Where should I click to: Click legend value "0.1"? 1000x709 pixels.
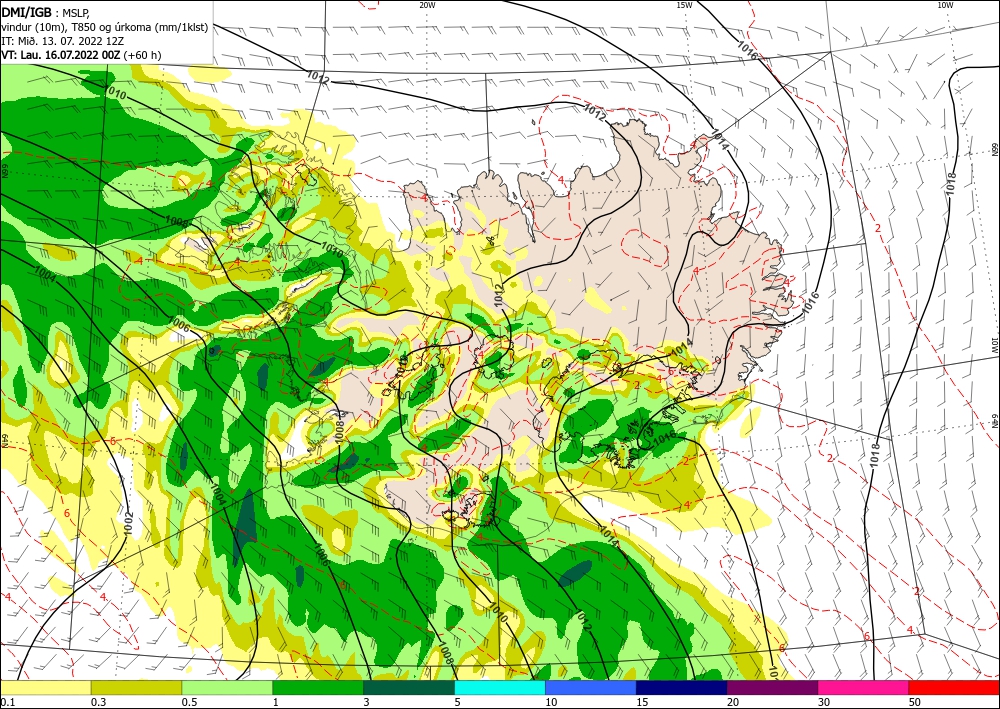point(8,702)
